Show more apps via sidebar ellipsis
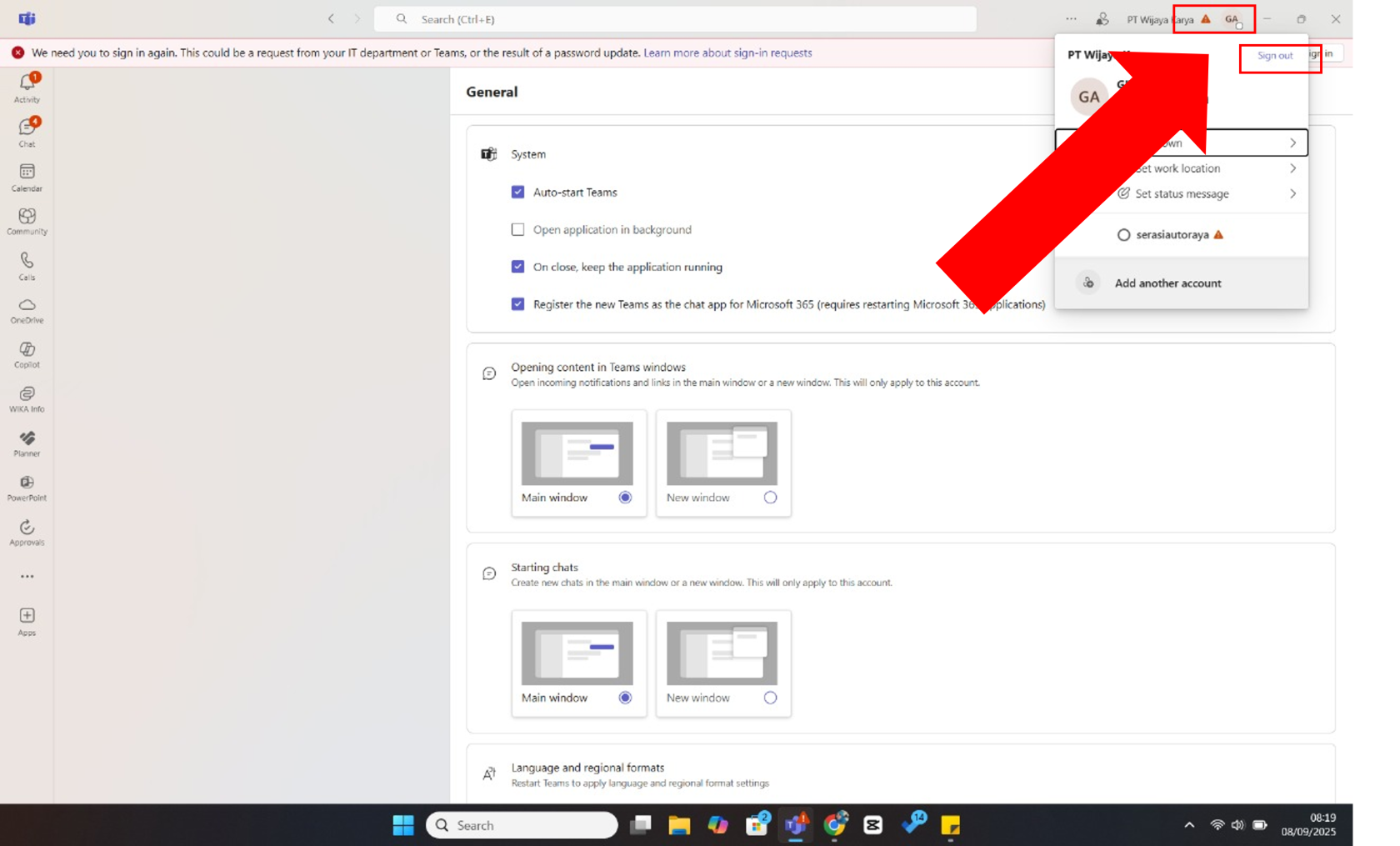The width and height of the screenshot is (1400, 846). coord(27,576)
